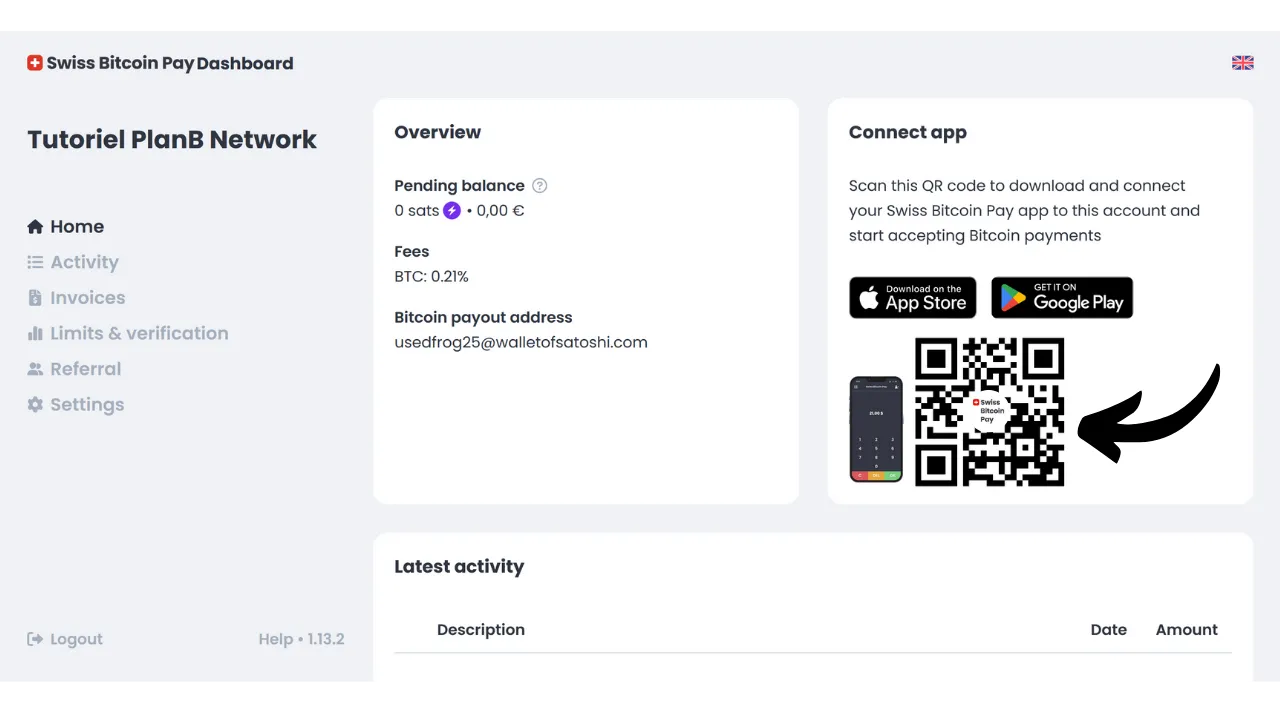This screenshot has height=712, width=1280.
Task: Click the Download on the App Store badge
Action: pyautogui.click(x=912, y=297)
